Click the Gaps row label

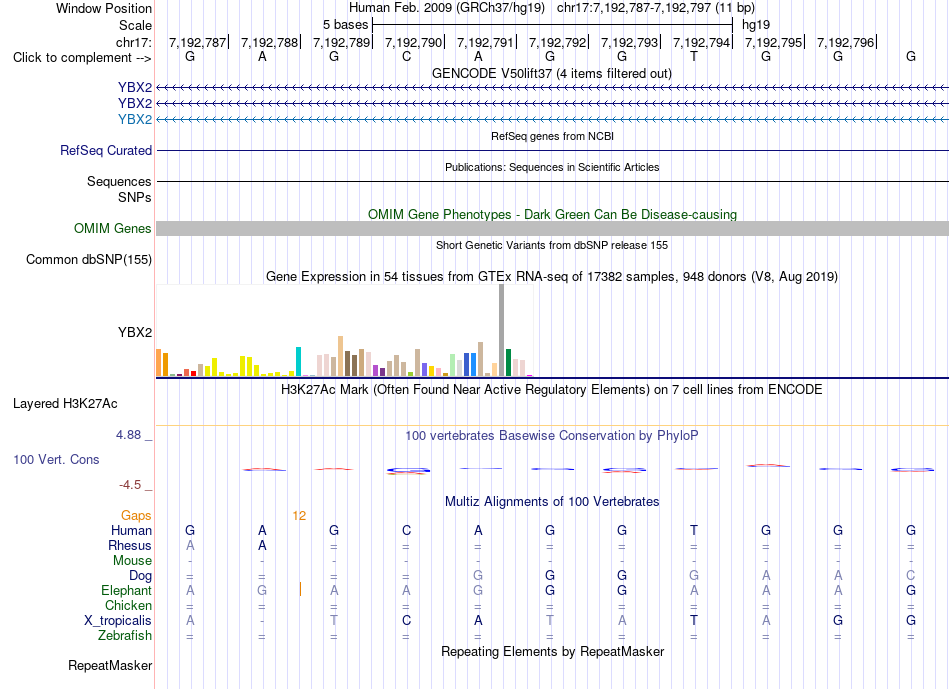(x=136, y=515)
